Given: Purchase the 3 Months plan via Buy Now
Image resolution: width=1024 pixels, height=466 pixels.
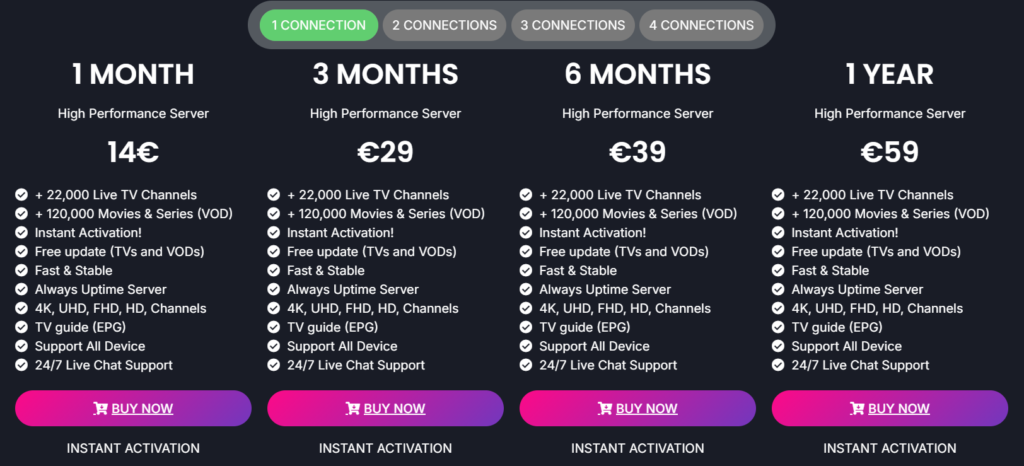Looking at the screenshot, I should coord(385,408).
